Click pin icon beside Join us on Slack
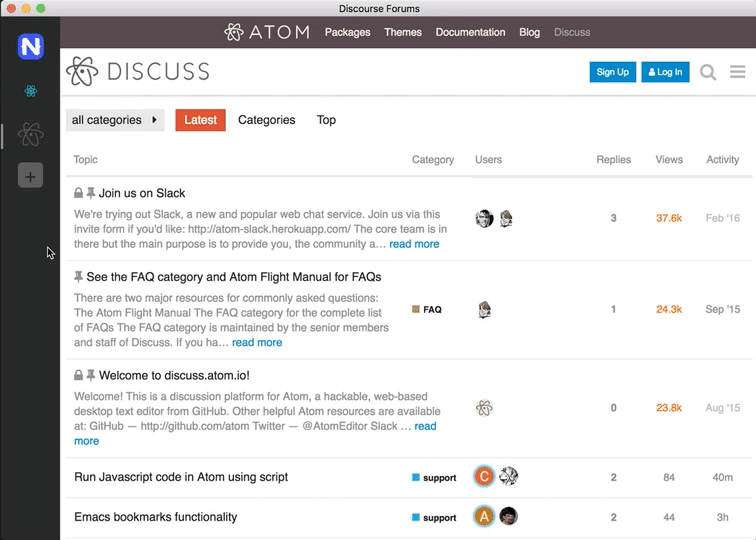The width and height of the screenshot is (756, 540). [x=91, y=193]
